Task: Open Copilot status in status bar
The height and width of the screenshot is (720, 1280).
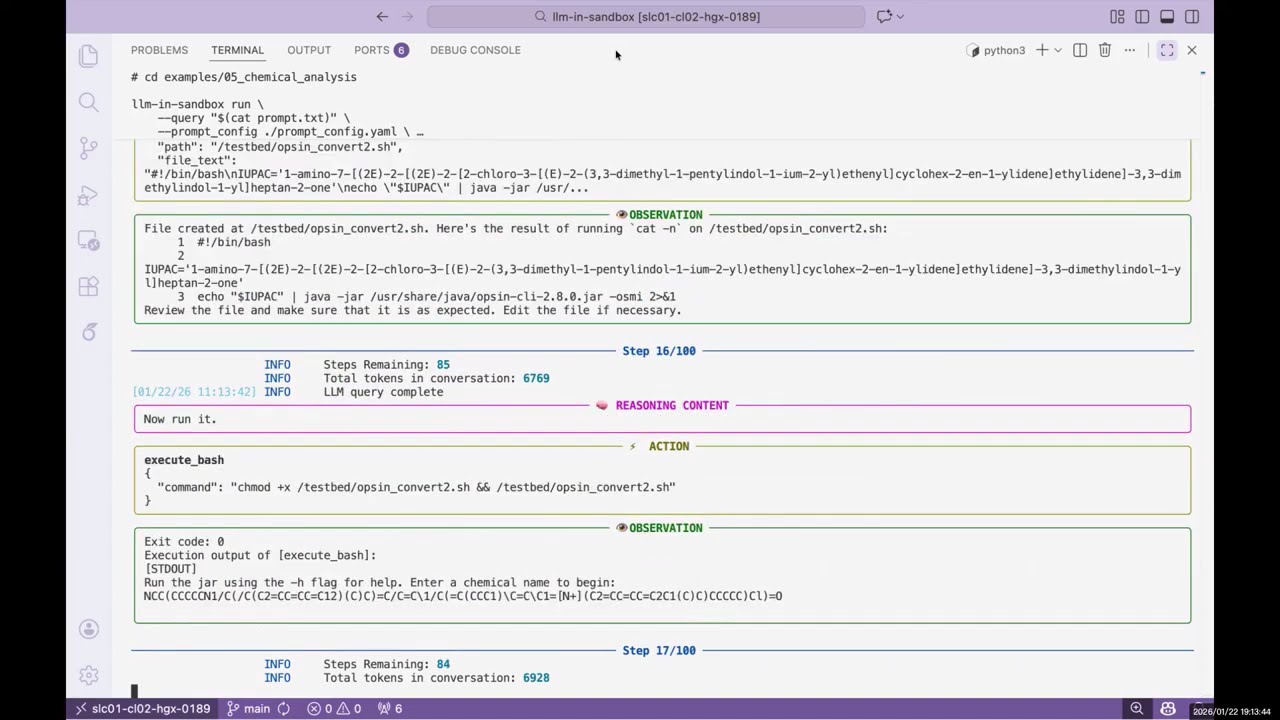Action: click(x=1167, y=708)
